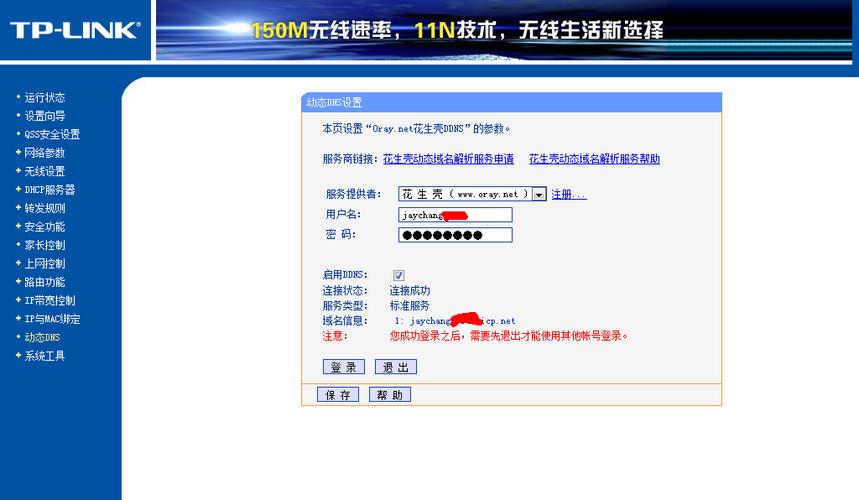The height and width of the screenshot is (500, 859).
Task: Expand the 无线设置 menu
Action: (x=44, y=171)
